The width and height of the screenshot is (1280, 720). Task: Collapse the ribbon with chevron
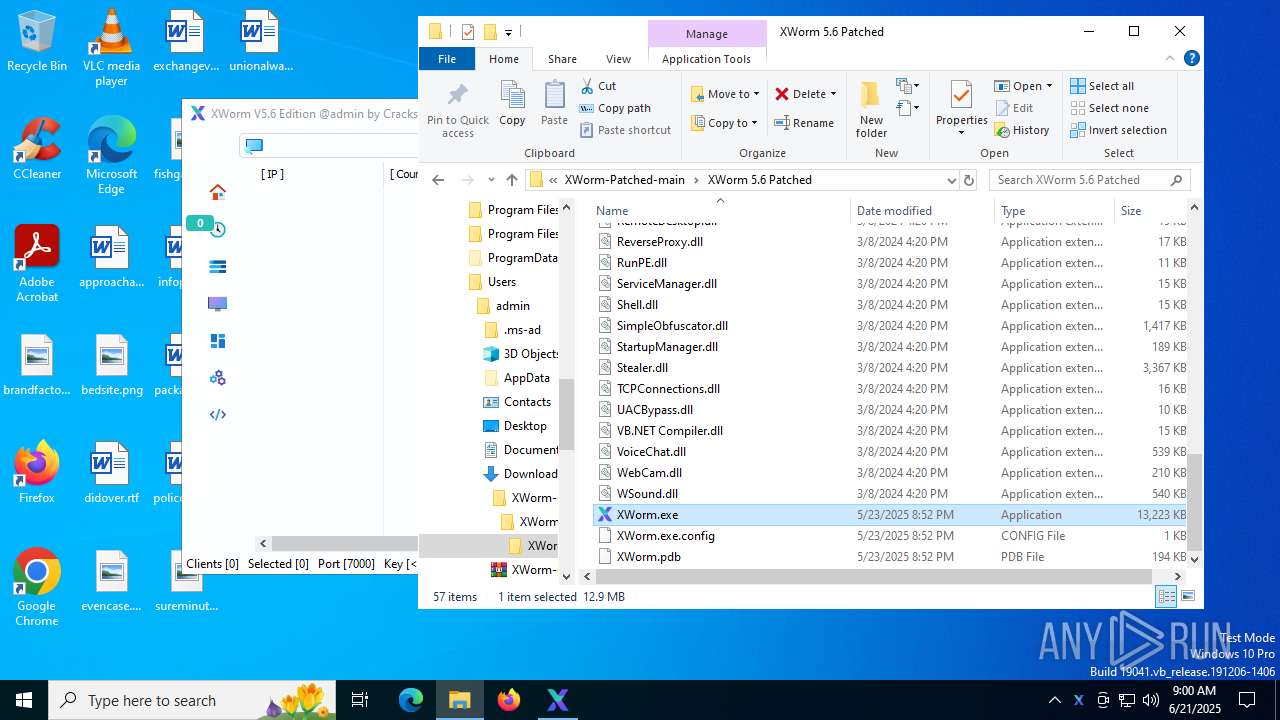[x=1170, y=59]
